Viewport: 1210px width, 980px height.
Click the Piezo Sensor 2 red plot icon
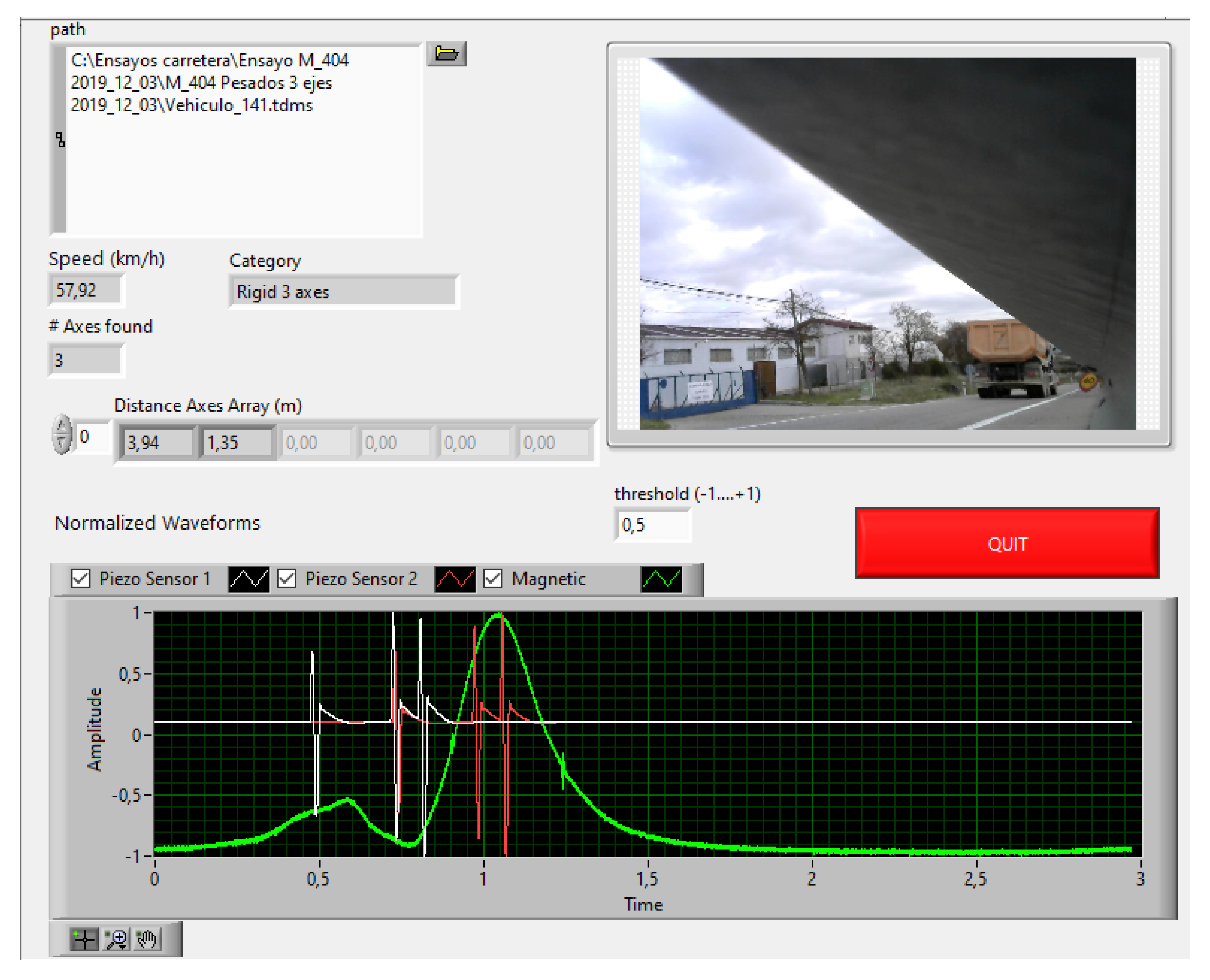coord(454,579)
